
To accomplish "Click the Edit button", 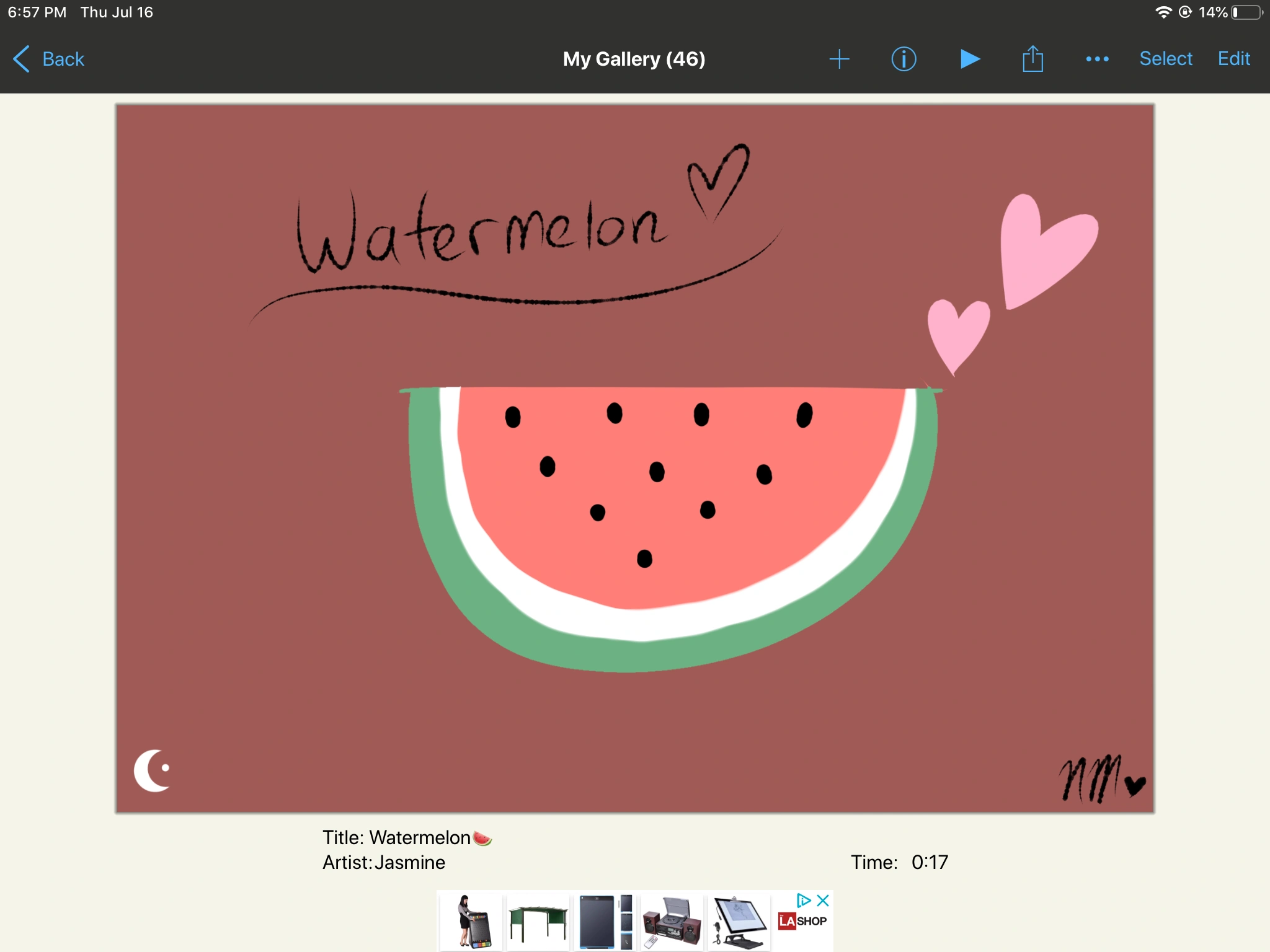I will click(x=1233, y=58).
